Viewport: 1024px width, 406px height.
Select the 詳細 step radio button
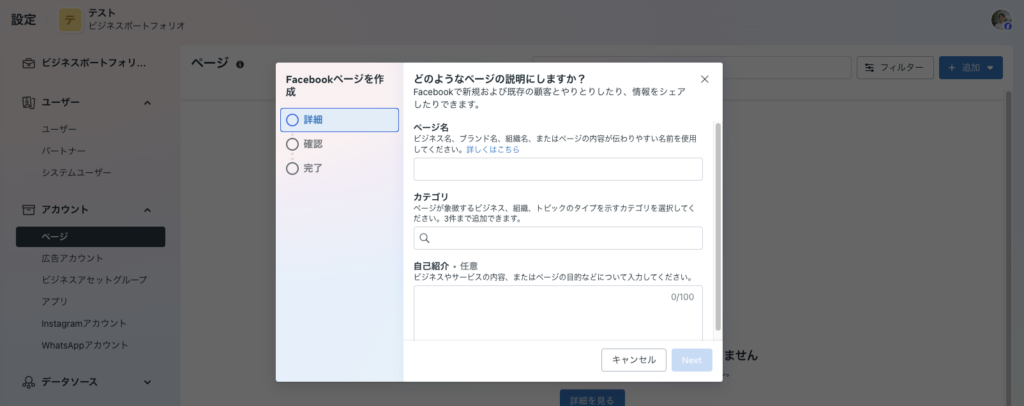pos(292,120)
